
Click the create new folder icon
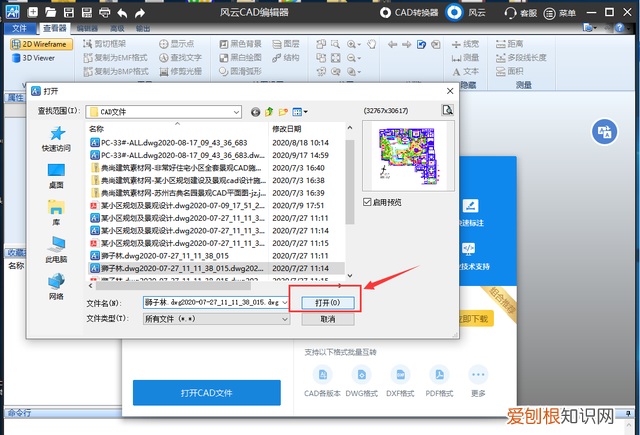click(283, 112)
